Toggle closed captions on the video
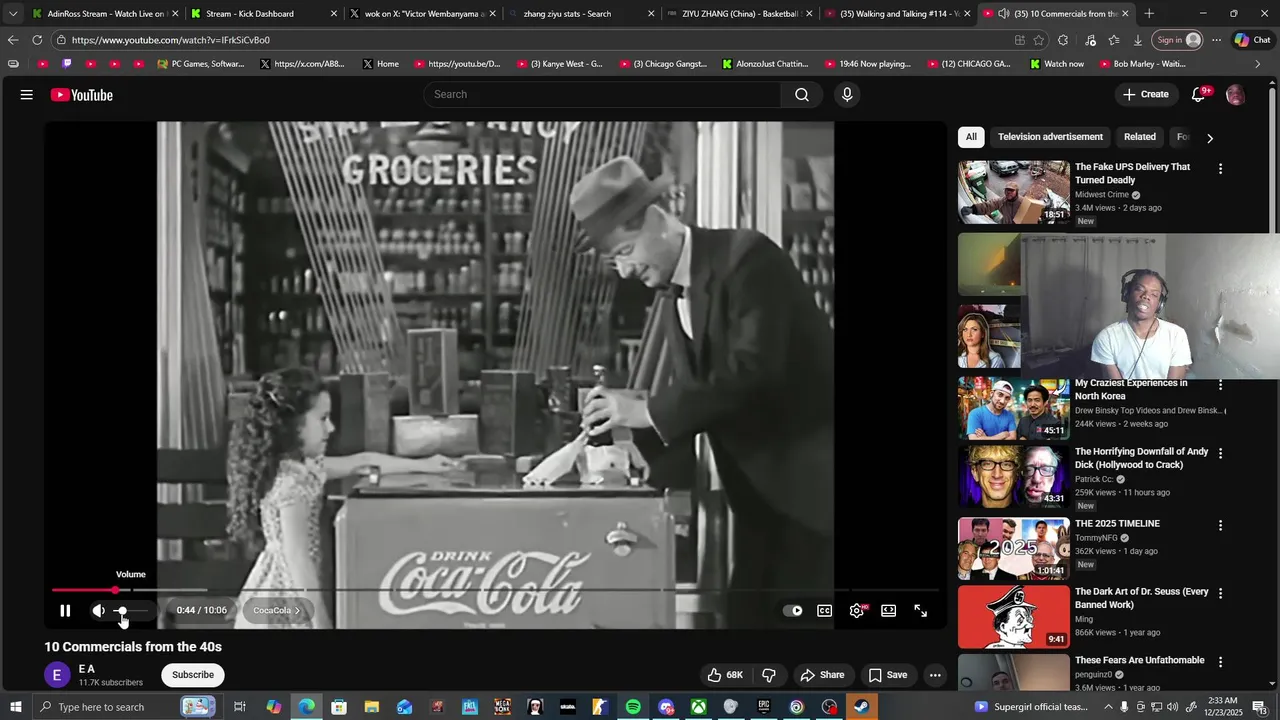The width and height of the screenshot is (1280, 720). [x=825, y=611]
